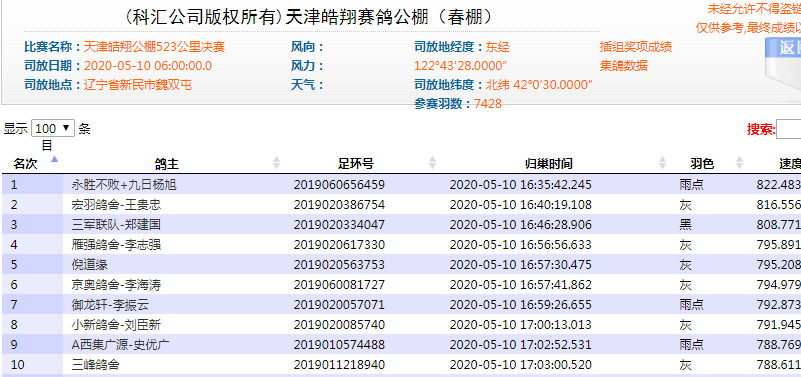This screenshot has width=801, height=377.
Task: Open the 显示 100 rows-per-page dropdown
Action: click(x=53, y=128)
